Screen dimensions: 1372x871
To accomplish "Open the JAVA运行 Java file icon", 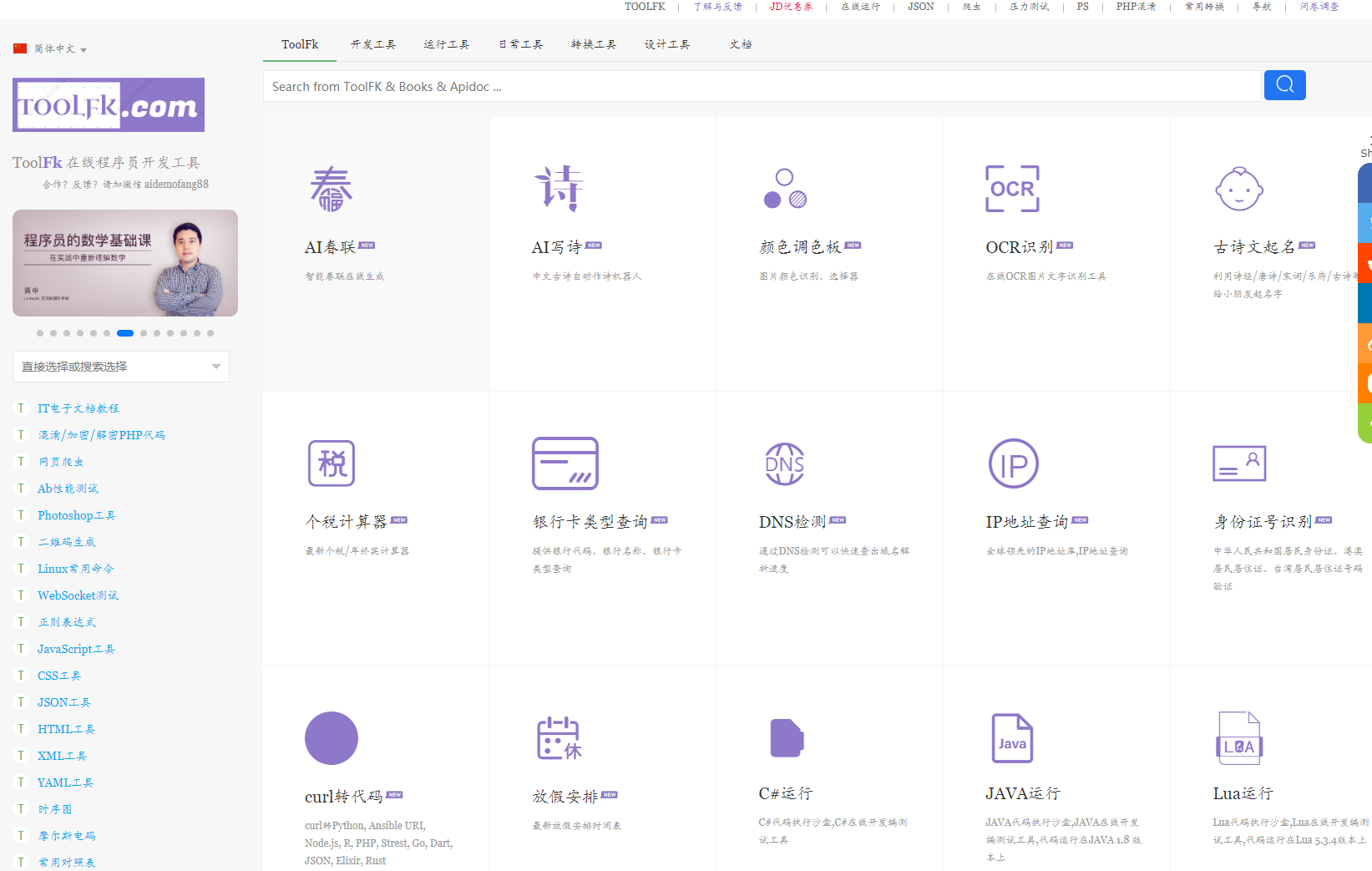I will click(x=1012, y=738).
